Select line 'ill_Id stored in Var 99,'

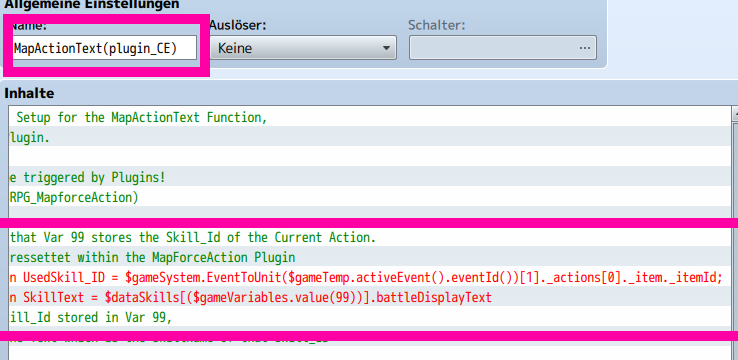pyautogui.click(x=370, y=317)
